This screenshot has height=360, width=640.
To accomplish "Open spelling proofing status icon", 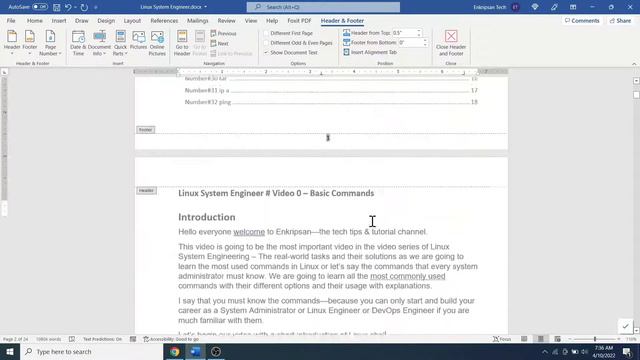I will pyautogui.click(x=72, y=339).
